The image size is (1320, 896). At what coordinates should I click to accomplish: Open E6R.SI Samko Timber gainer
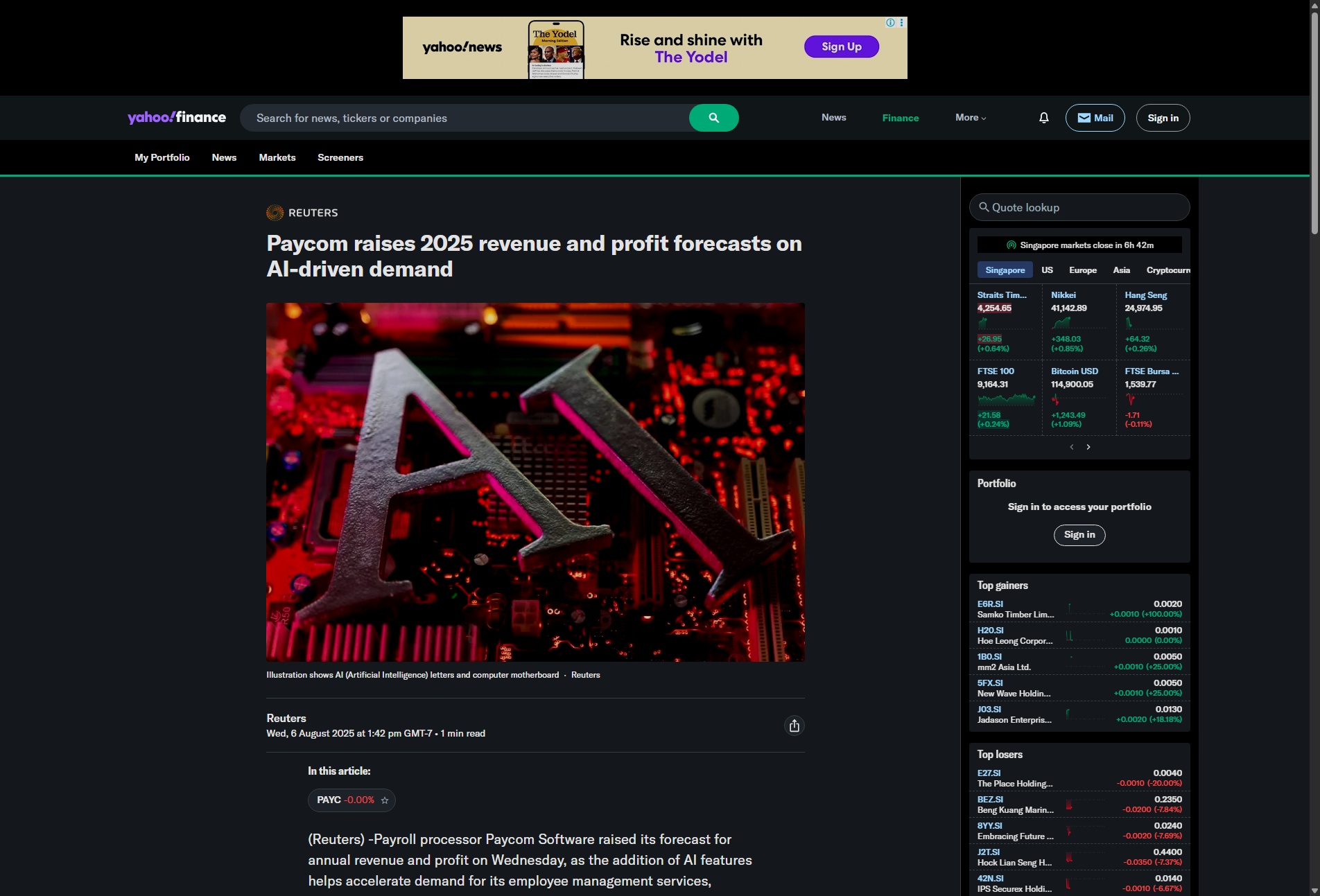point(1079,609)
